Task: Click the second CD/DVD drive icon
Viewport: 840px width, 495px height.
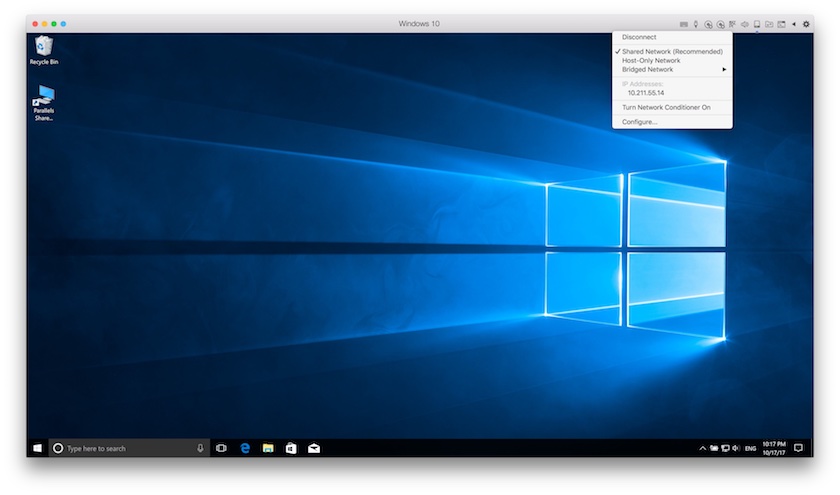Action: pos(721,24)
